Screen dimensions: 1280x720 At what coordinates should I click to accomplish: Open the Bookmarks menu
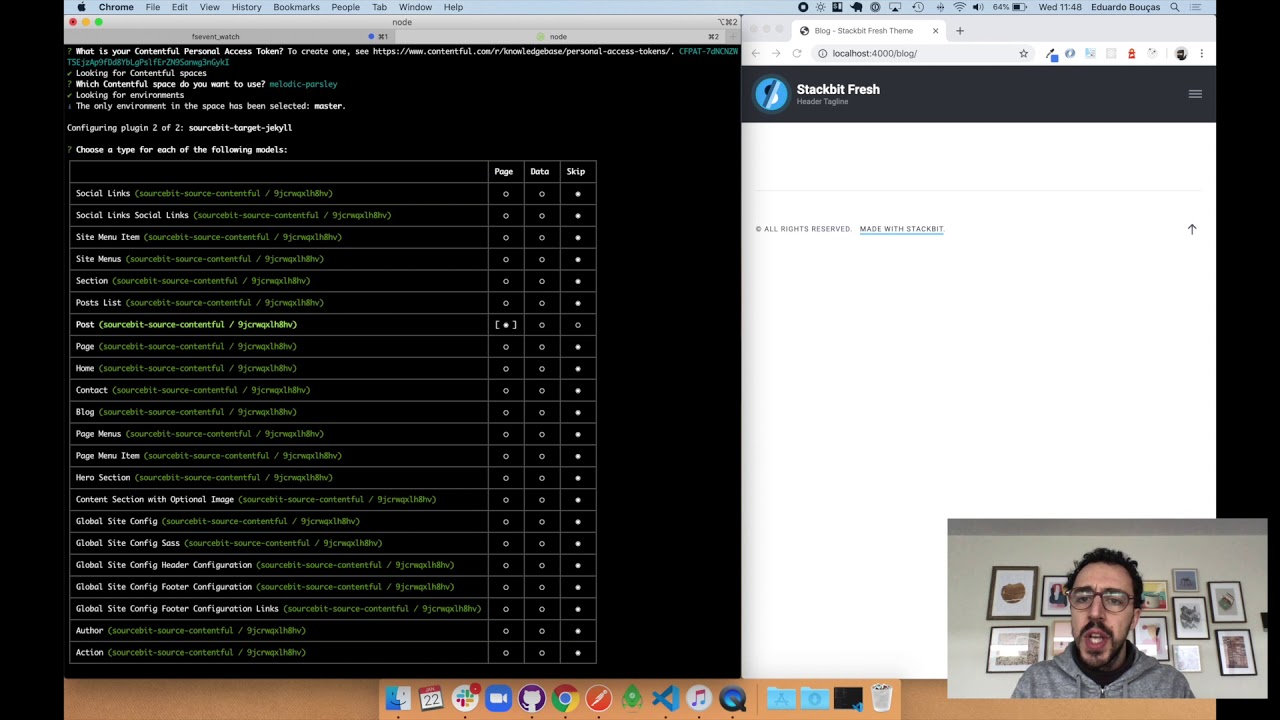click(296, 7)
